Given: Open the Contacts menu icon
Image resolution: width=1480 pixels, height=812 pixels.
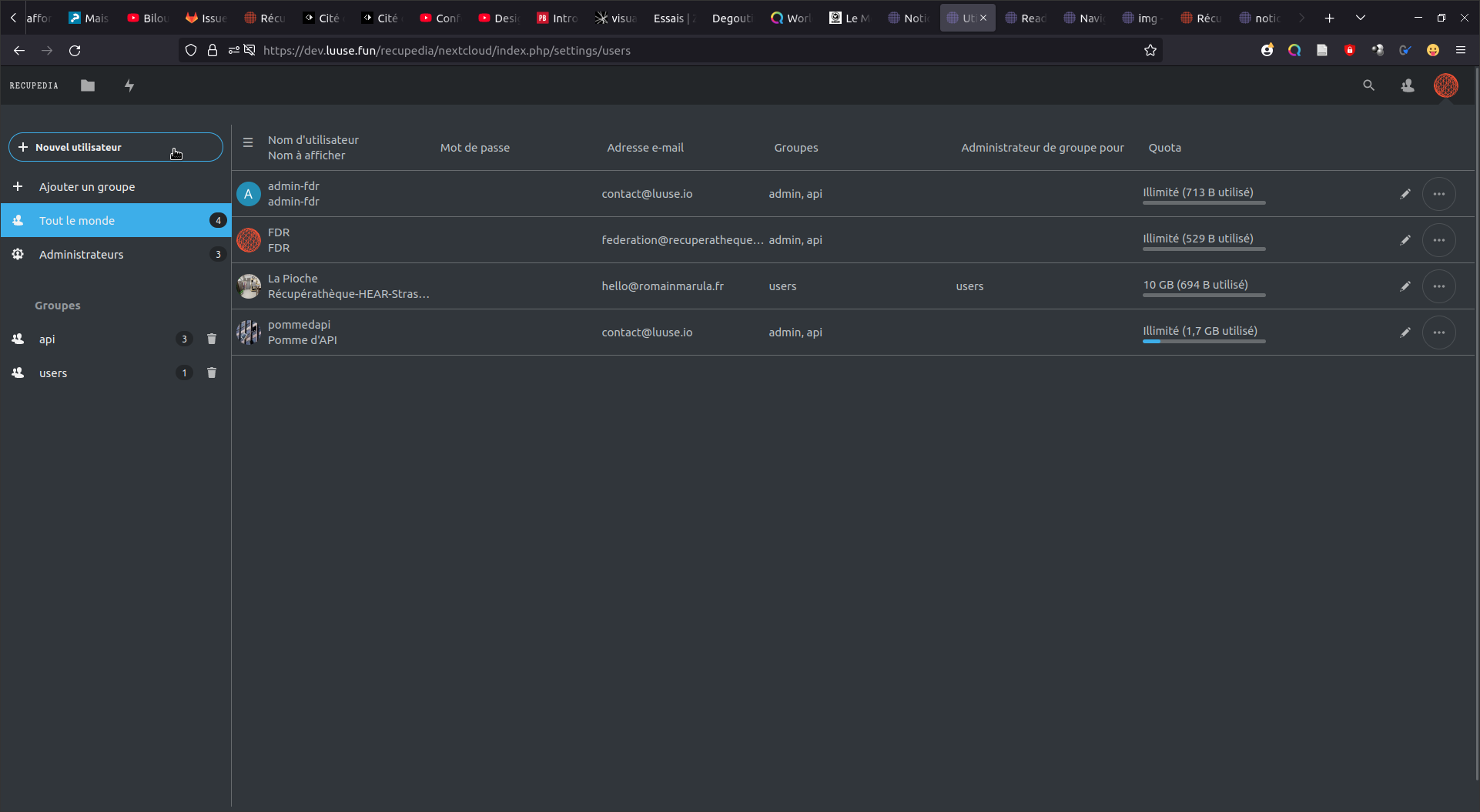Looking at the screenshot, I should click(x=1407, y=85).
